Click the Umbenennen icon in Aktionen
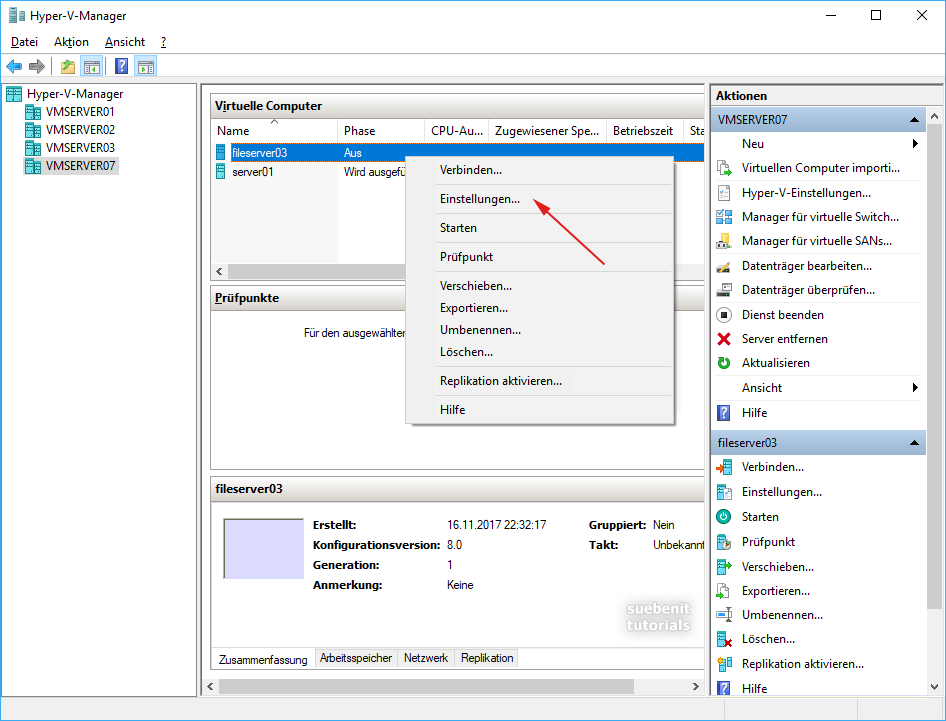946x721 pixels. (724, 615)
